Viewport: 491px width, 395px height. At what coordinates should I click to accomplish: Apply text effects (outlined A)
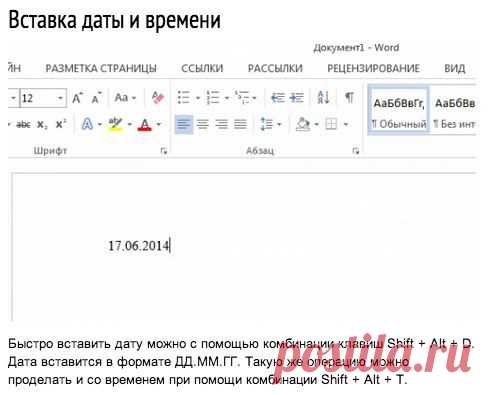(x=87, y=124)
